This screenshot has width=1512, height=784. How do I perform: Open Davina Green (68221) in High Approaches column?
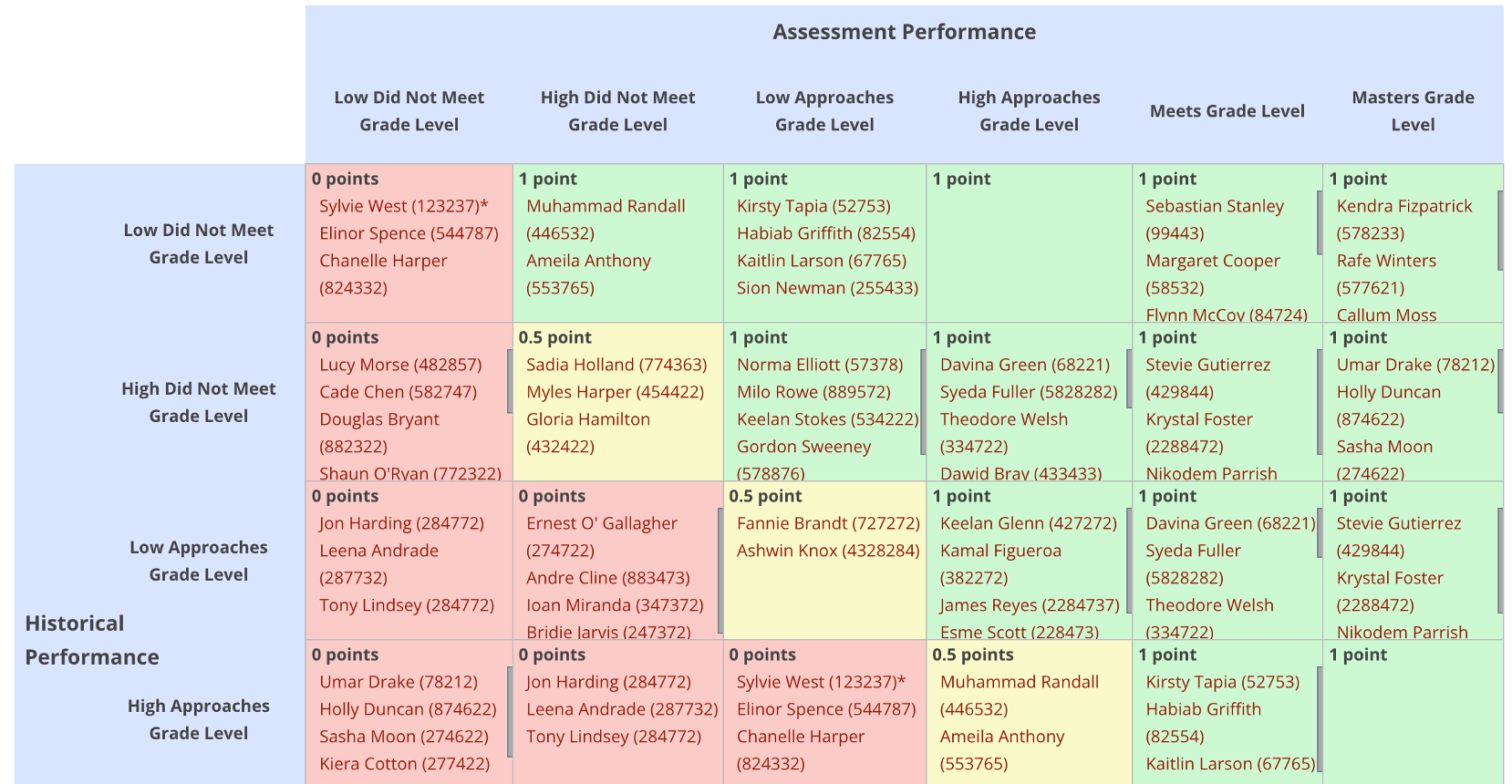click(x=1025, y=365)
